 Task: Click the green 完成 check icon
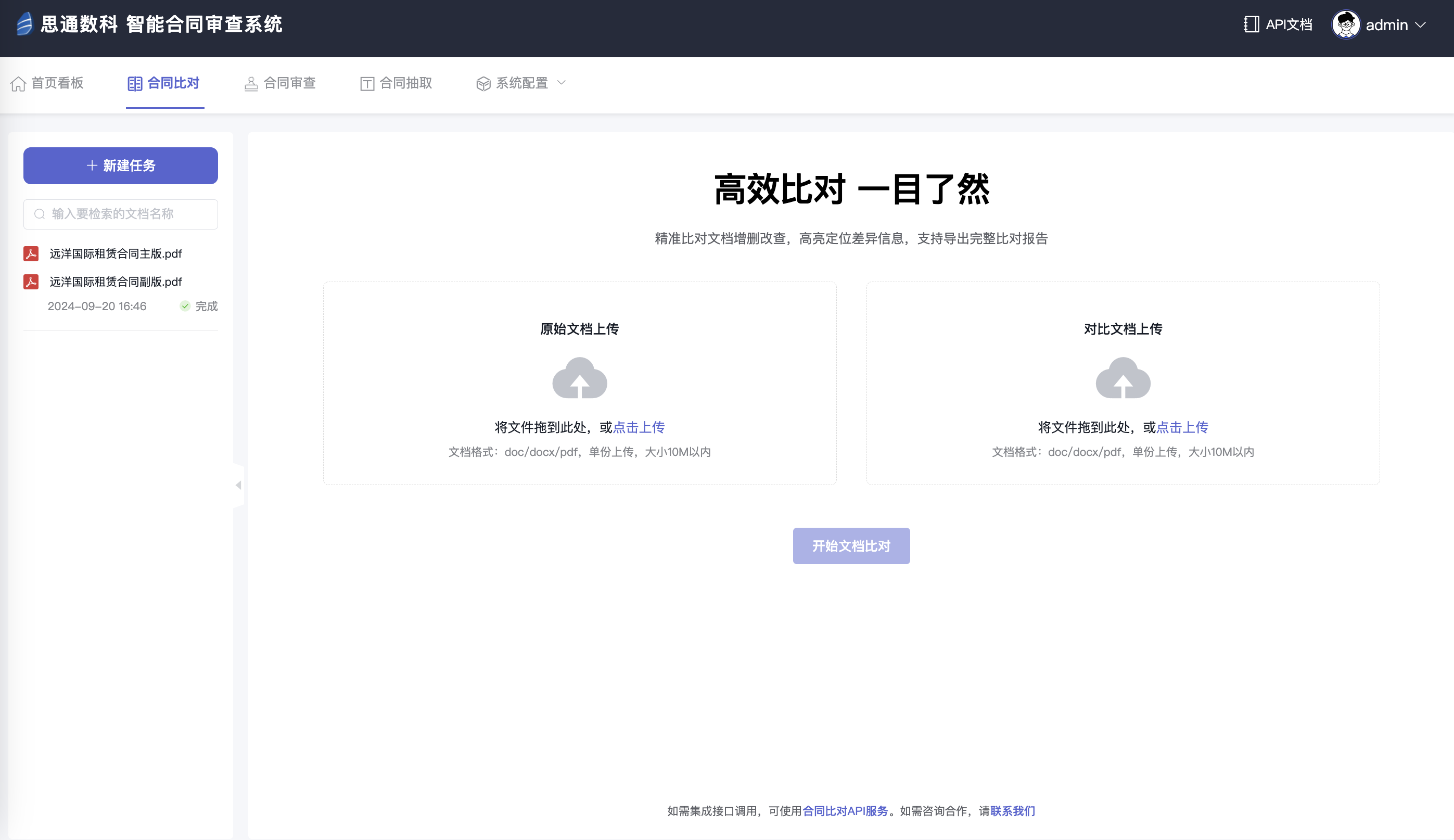pos(185,306)
